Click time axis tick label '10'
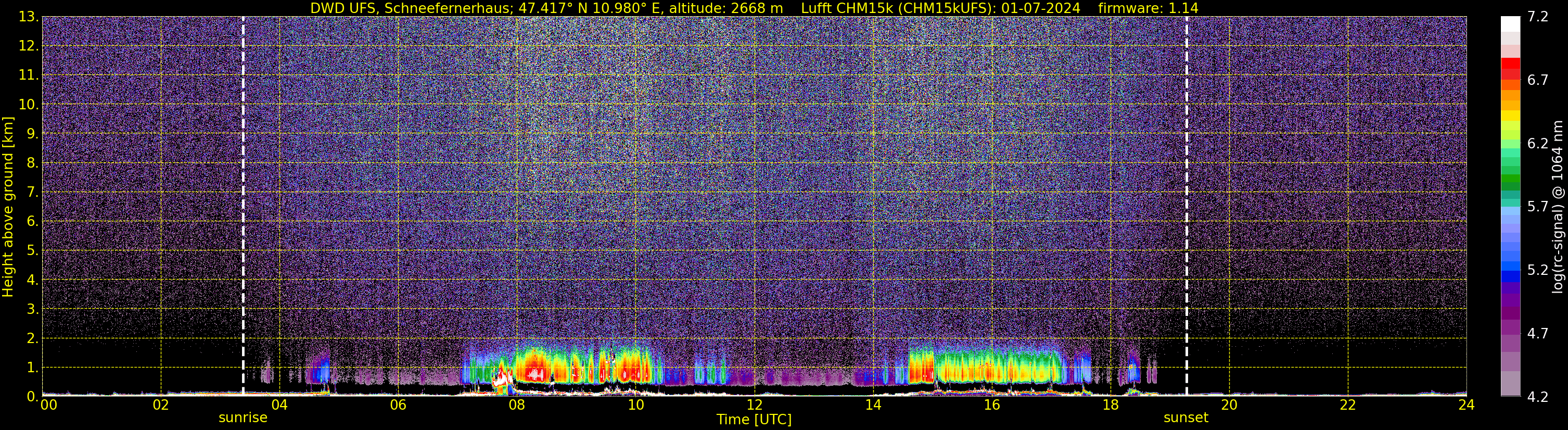This screenshot has height=430, width=1568. pos(635,405)
